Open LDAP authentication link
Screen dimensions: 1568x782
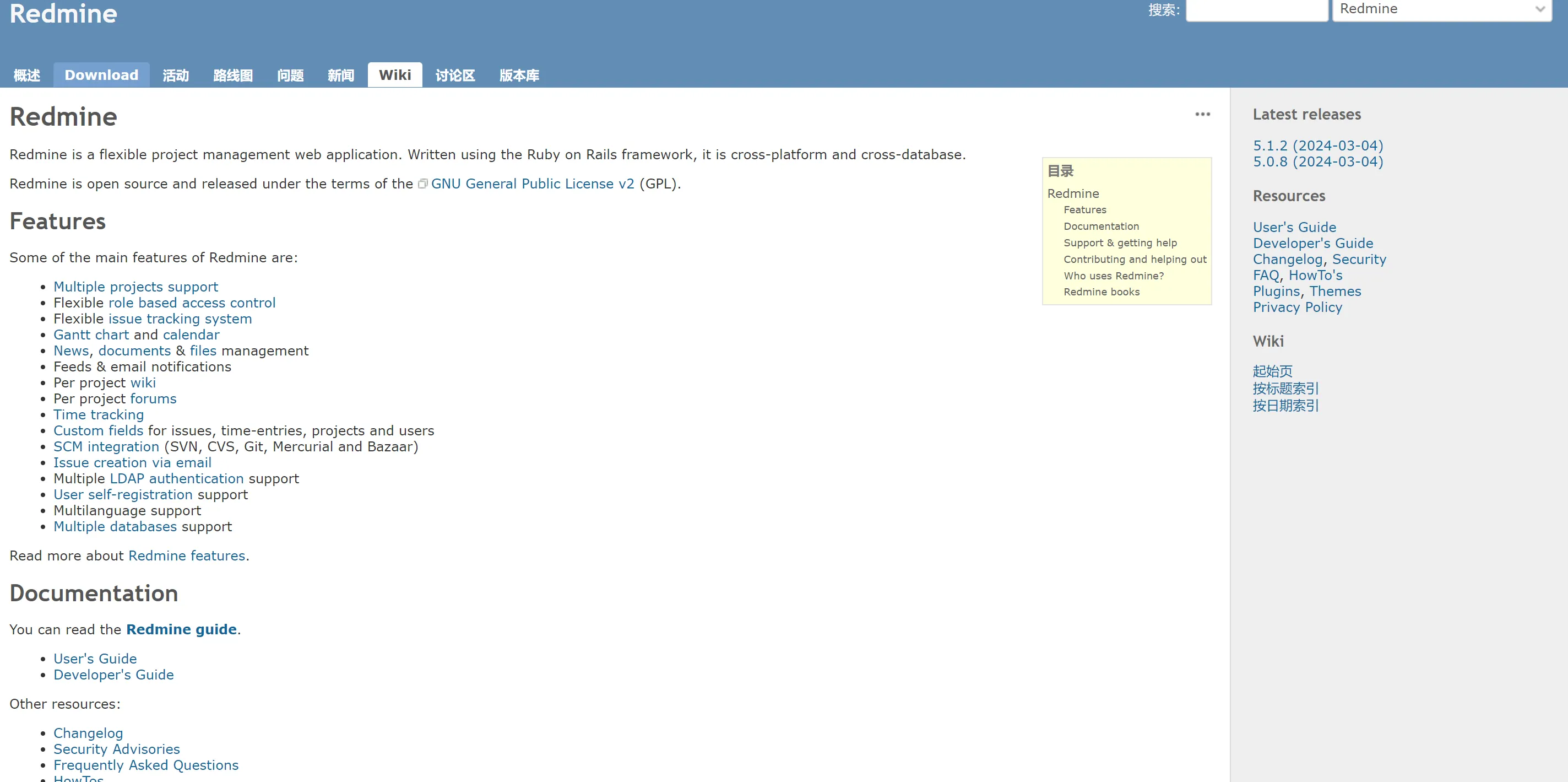coord(177,479)
